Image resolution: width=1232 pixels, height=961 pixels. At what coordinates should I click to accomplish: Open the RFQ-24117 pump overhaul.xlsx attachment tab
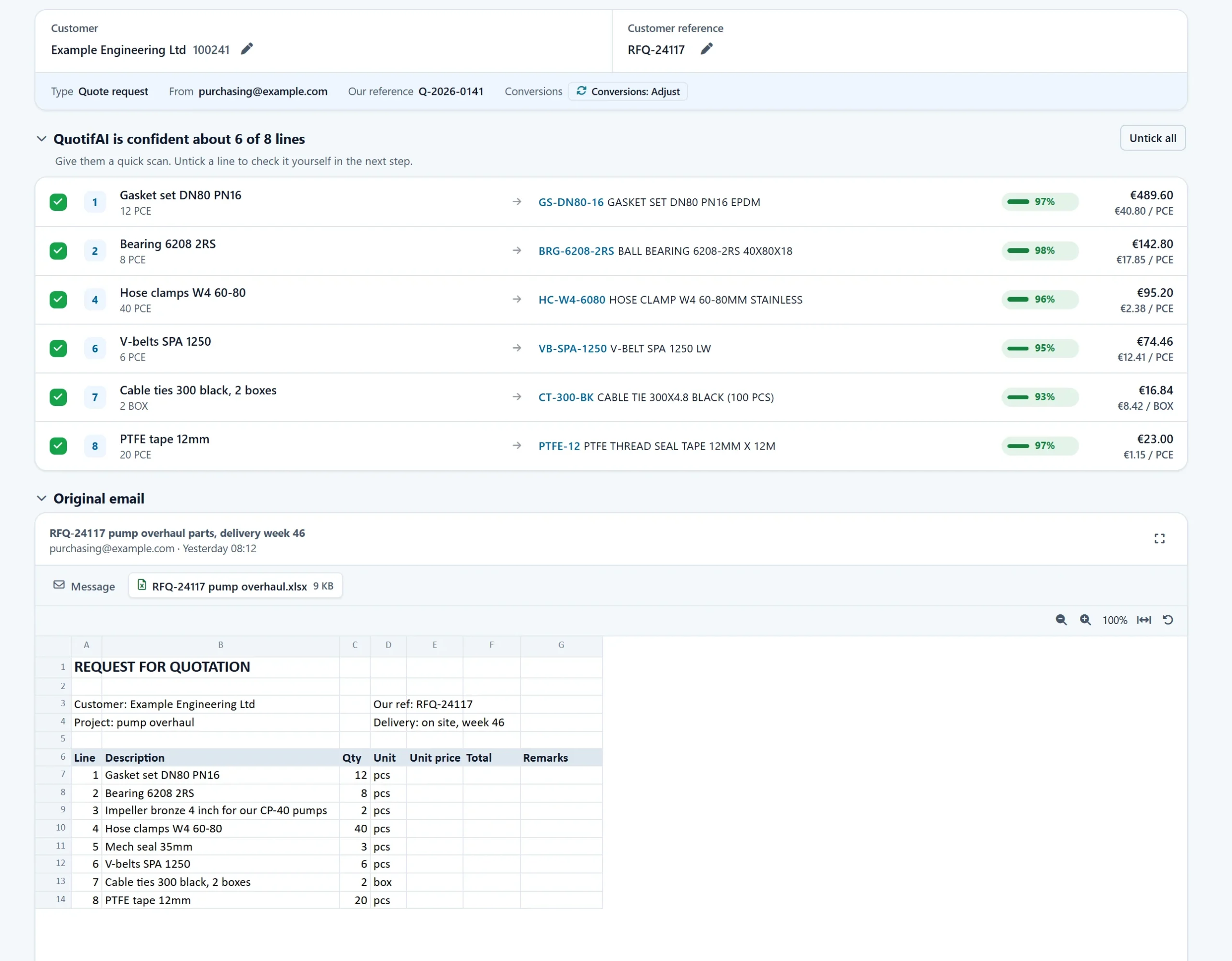coord(235,586)
